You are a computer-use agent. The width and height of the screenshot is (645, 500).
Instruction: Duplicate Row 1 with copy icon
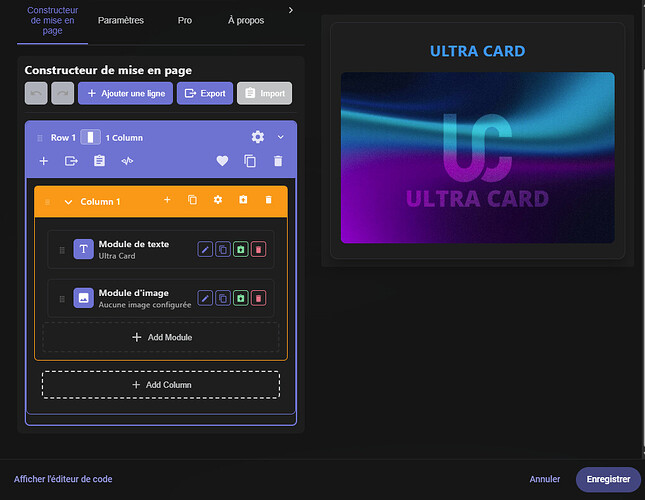point(250,161)
